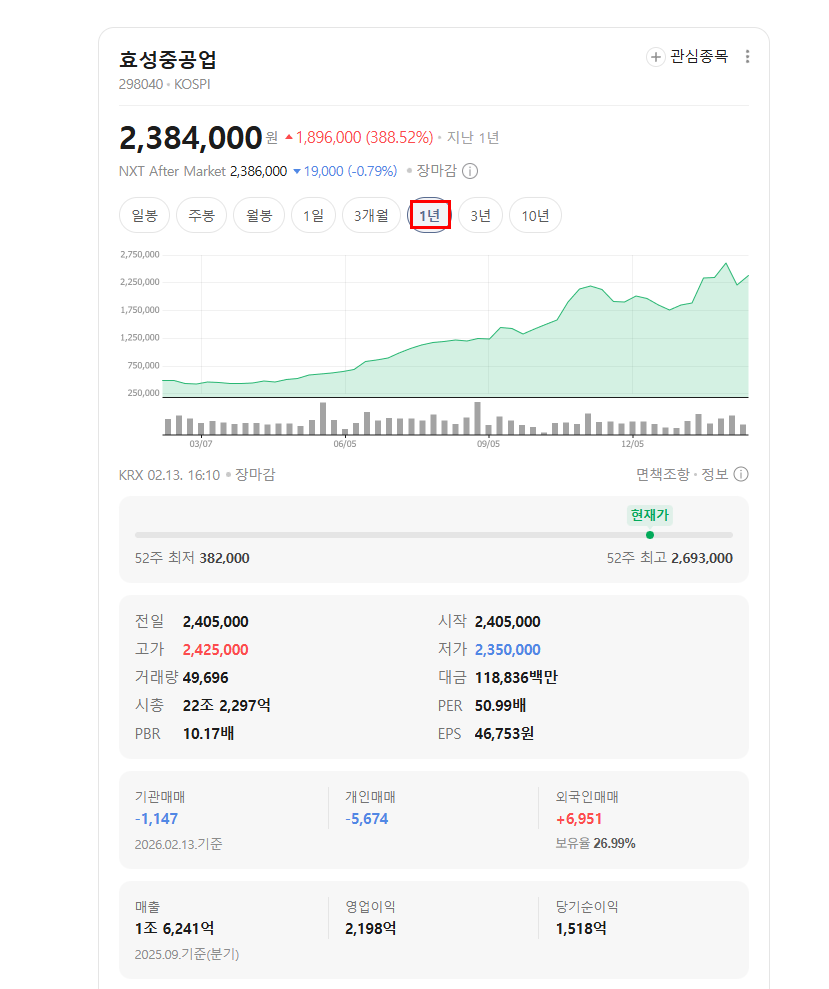Click the PBR 10.17배 value

pyautogui.click(x=209, y=734)
